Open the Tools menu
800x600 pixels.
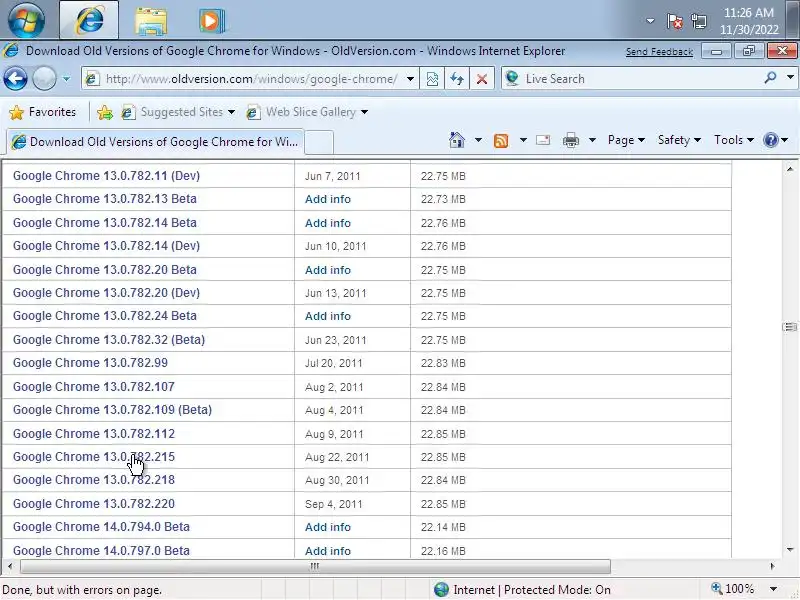pyautogui.click(x=734, y=140)
